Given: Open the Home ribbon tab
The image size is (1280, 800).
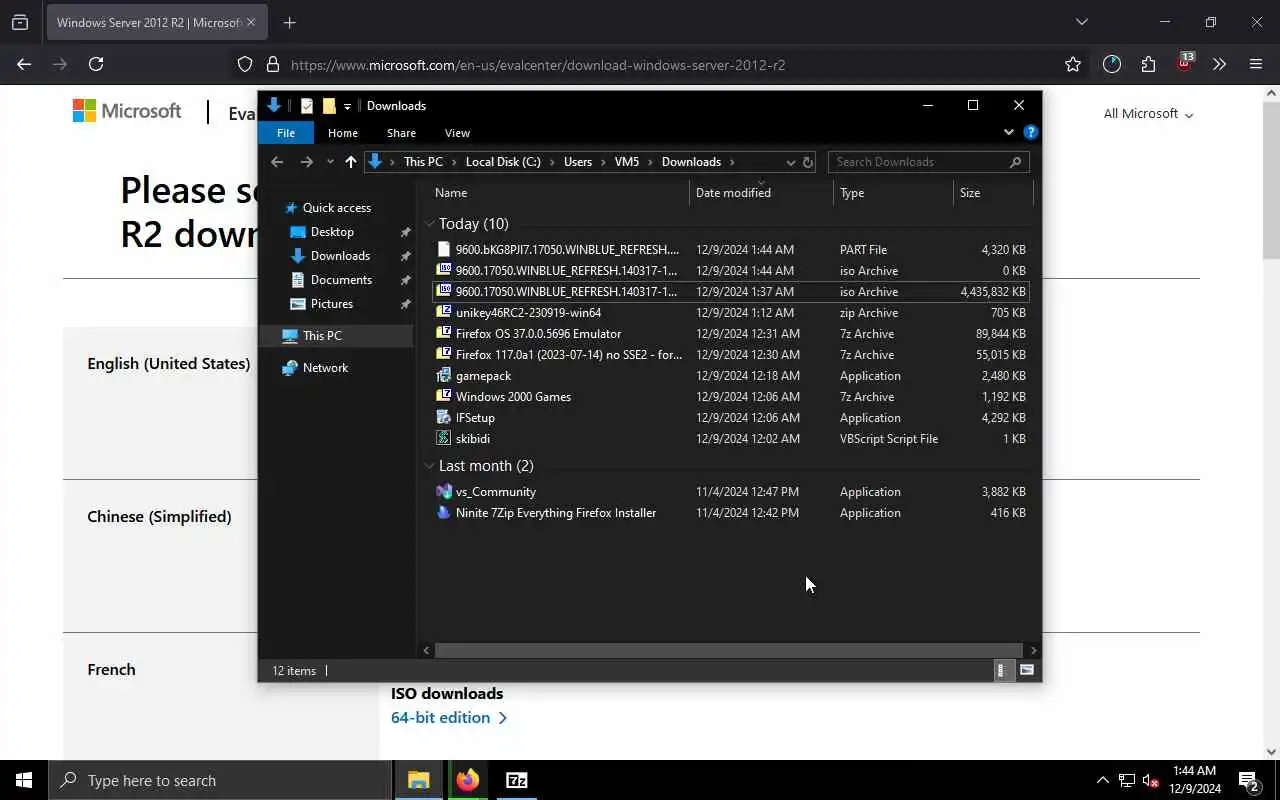Looking at the screenshot, I should point(343,133).
